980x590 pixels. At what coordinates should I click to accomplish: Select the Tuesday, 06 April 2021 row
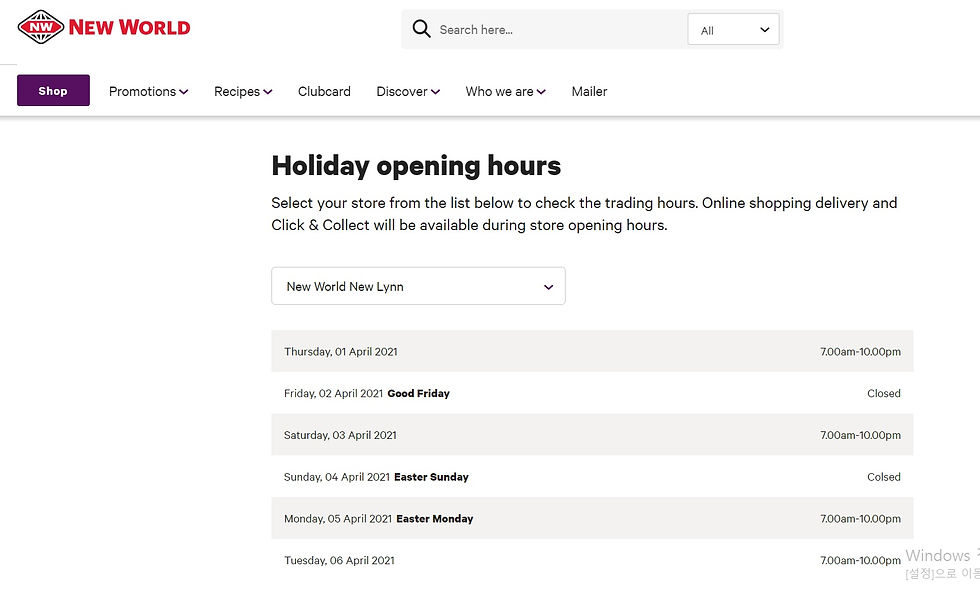(592, 560)
